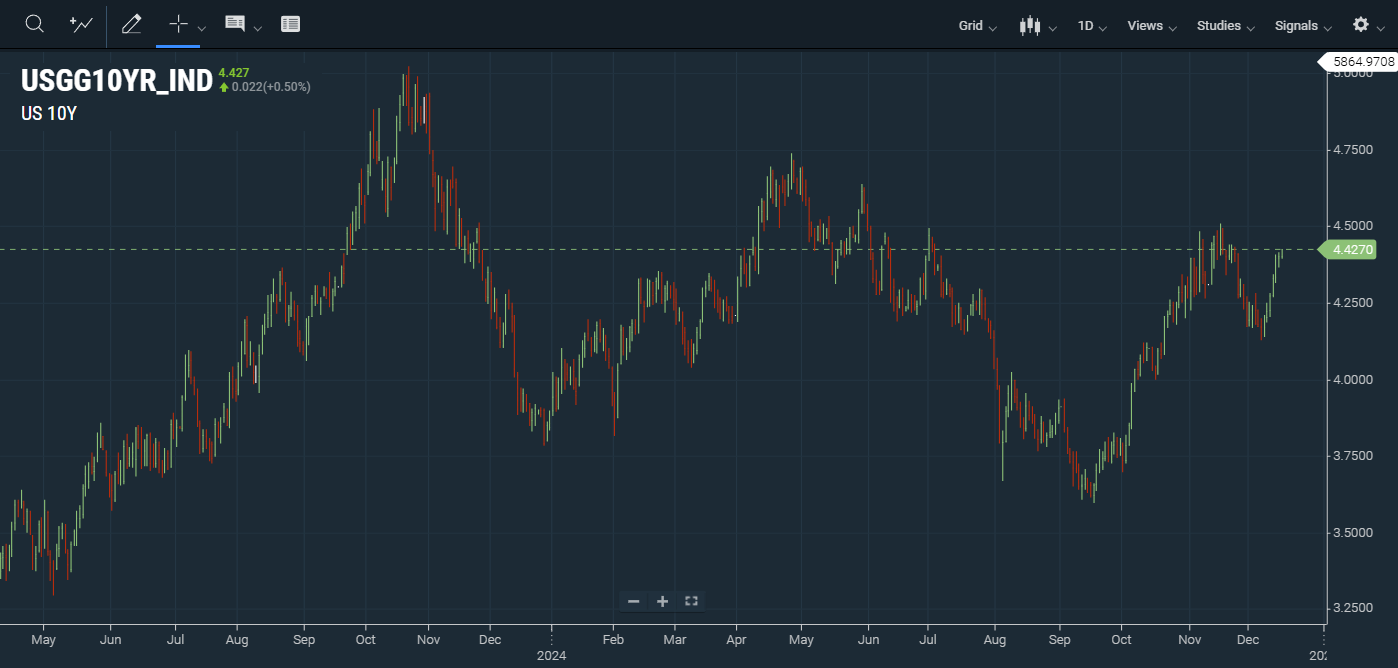Click the 4.7500 price axis label

(x=1353, y=150)
